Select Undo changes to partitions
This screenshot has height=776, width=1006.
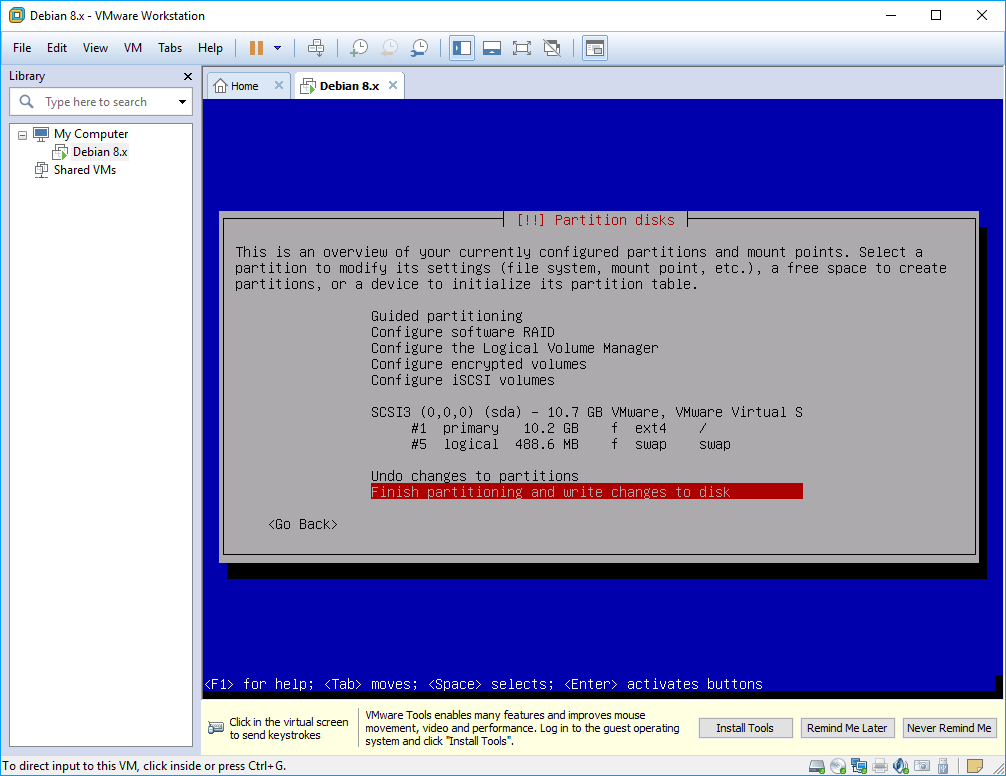475,477
